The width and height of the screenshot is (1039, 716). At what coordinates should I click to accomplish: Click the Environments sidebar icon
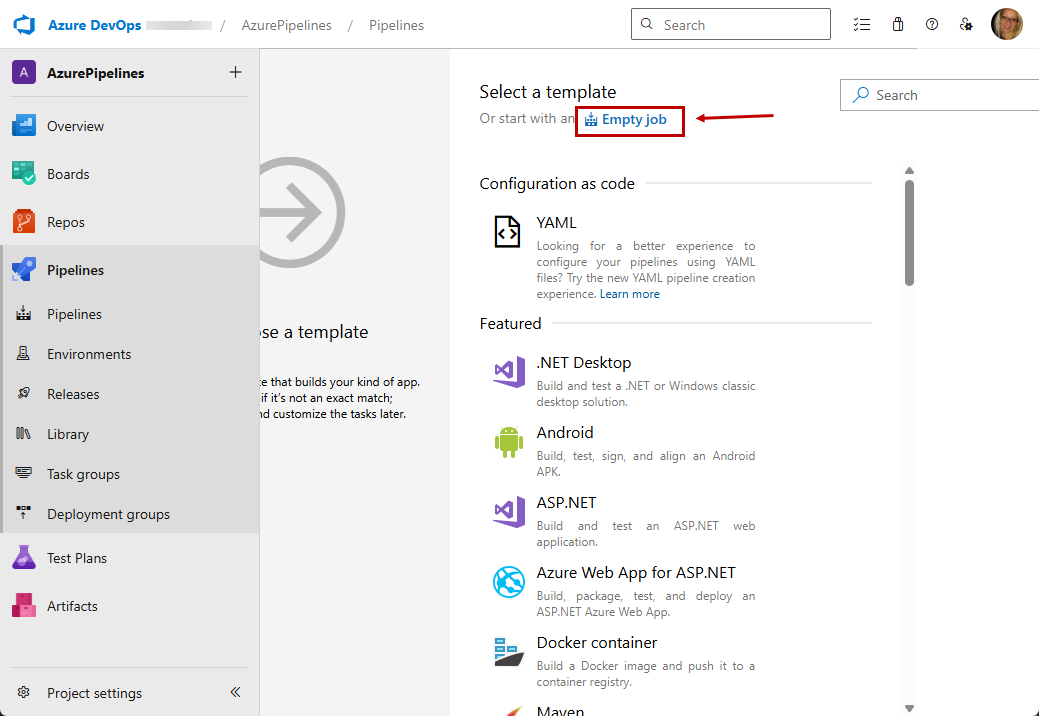pyautogui.click(x=23, y=353)
